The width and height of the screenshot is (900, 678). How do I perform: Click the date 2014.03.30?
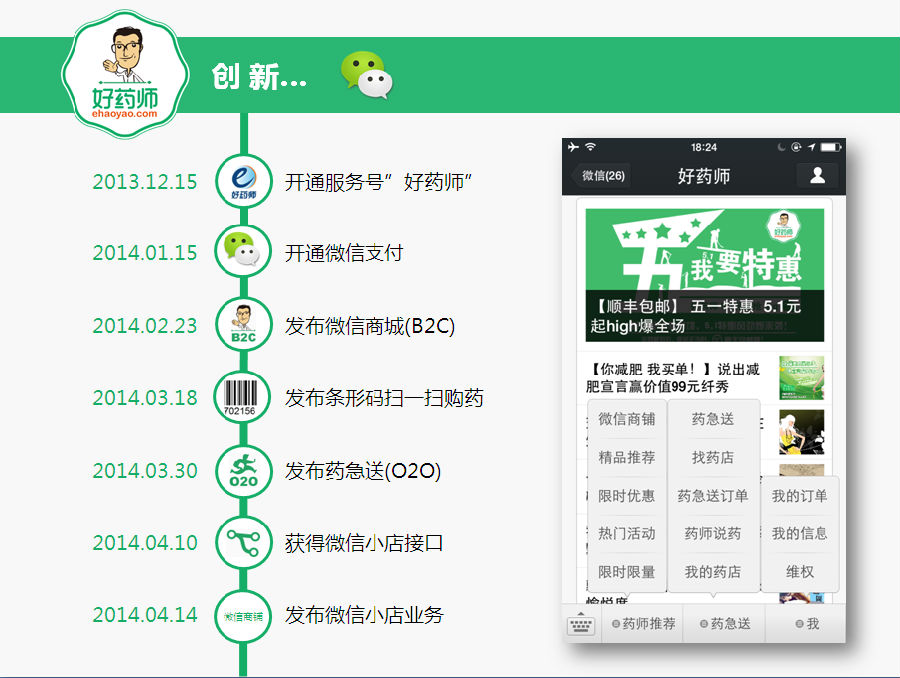coord(145,470)
